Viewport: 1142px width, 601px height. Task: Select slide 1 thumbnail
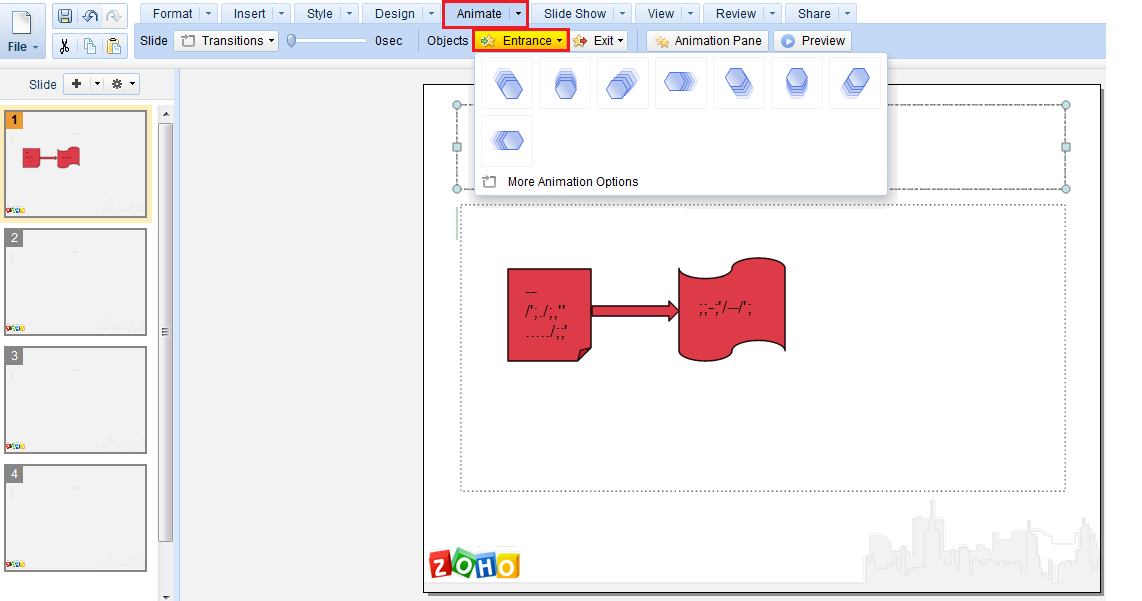pos(76,164)
